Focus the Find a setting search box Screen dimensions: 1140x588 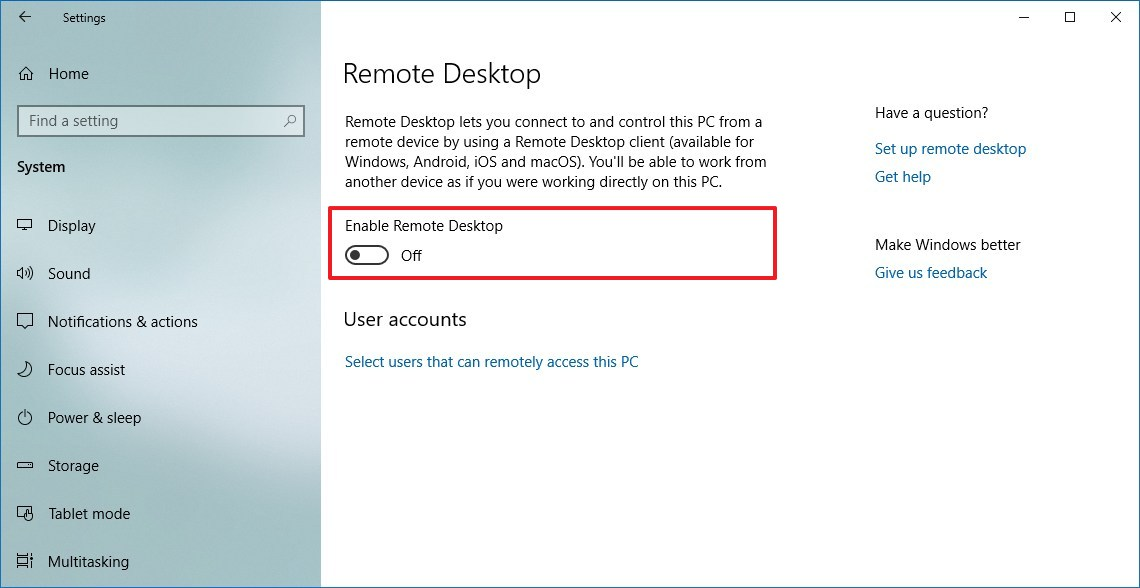[x=161, y=121]
